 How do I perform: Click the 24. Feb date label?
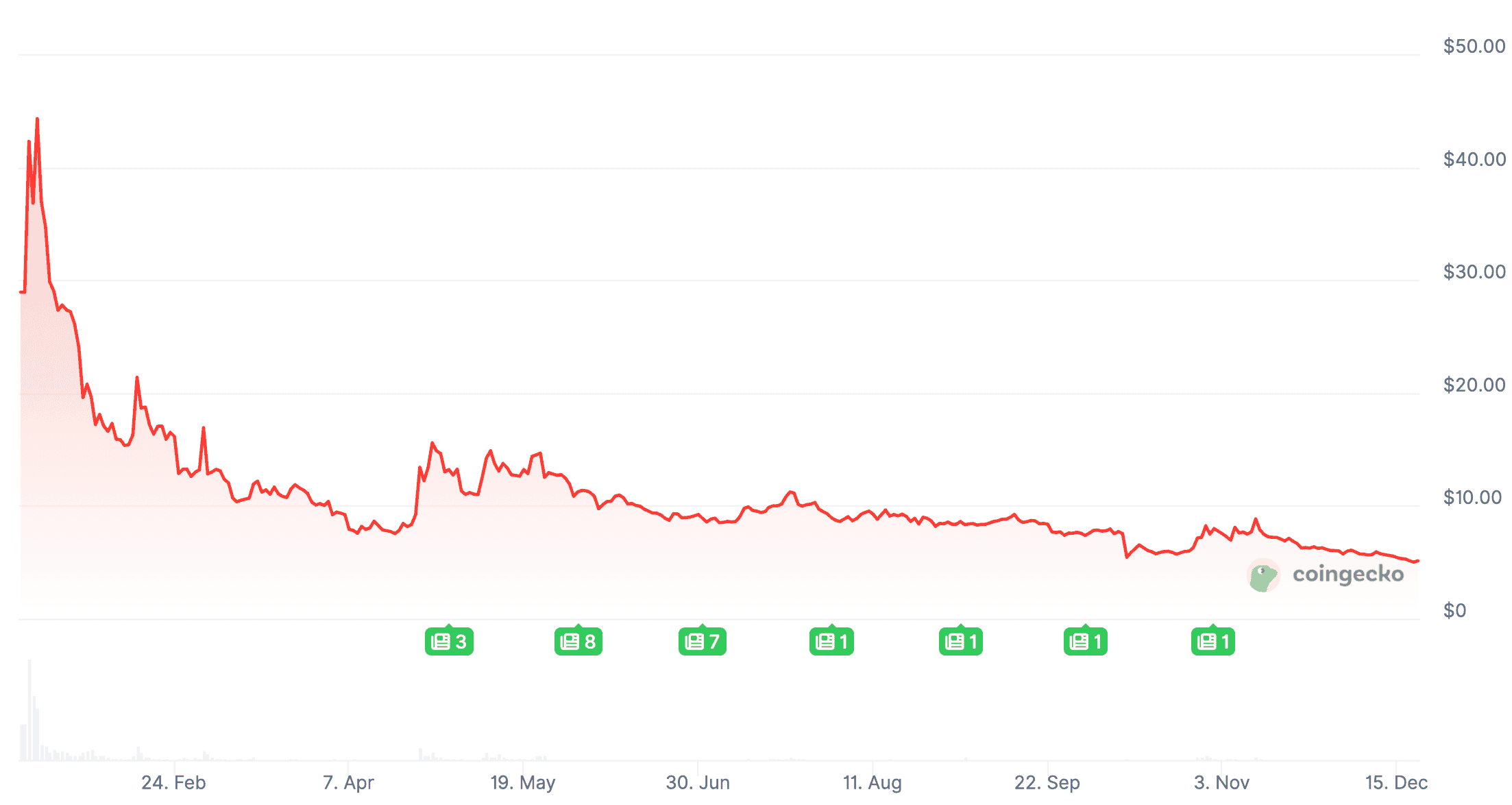point(173,782)
